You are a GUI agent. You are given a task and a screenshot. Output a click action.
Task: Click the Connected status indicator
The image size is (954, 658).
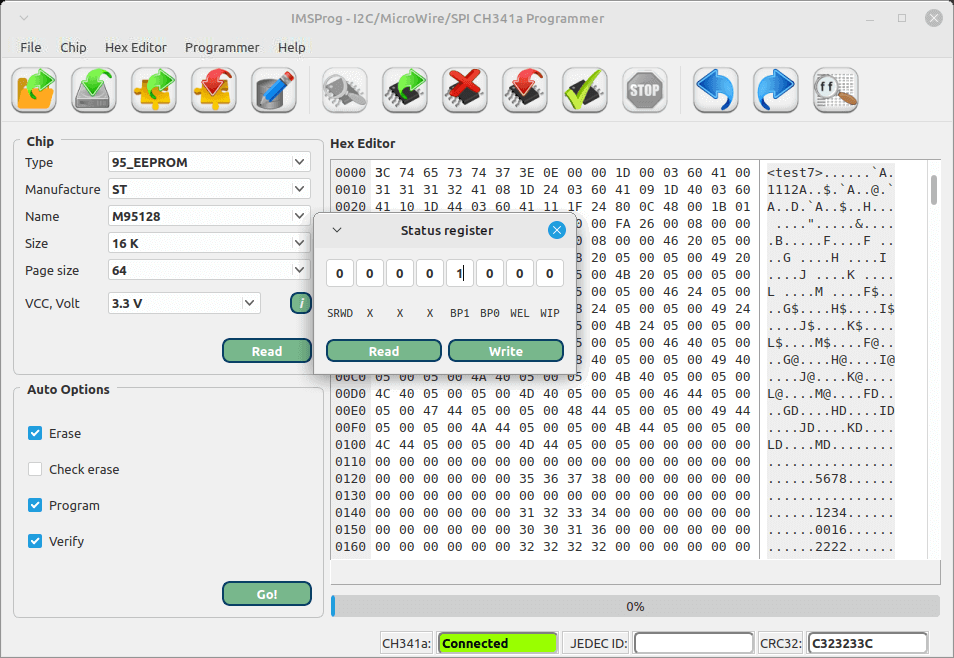(497, 643)
